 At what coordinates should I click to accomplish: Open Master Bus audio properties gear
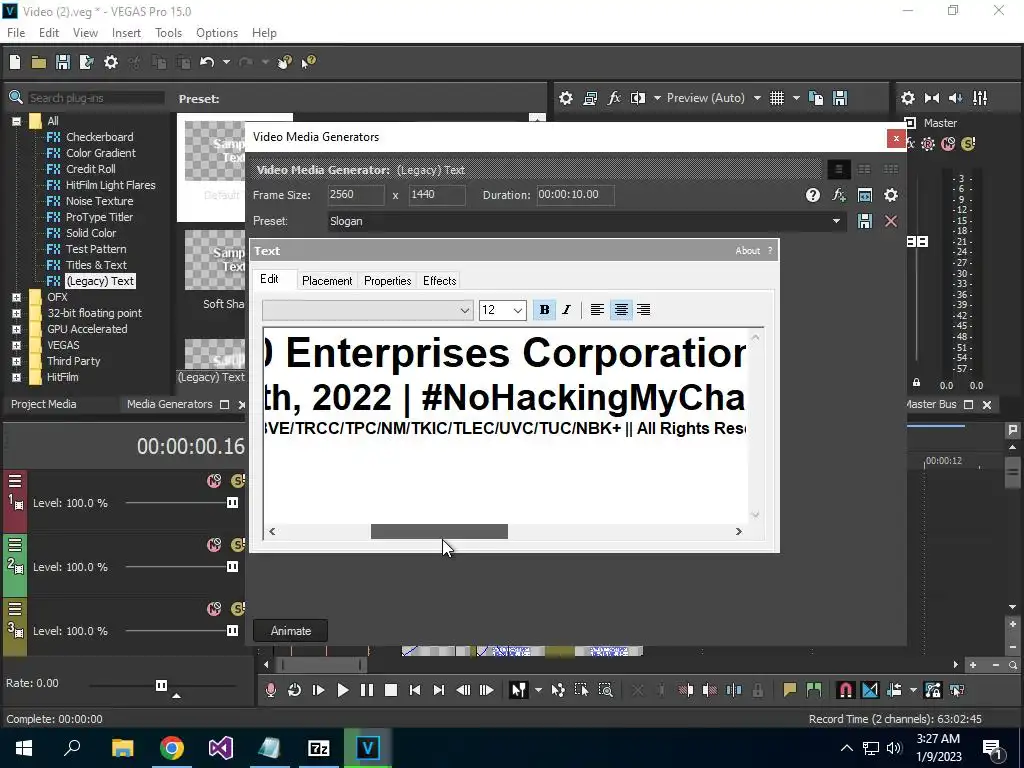[x=908, y=98]
